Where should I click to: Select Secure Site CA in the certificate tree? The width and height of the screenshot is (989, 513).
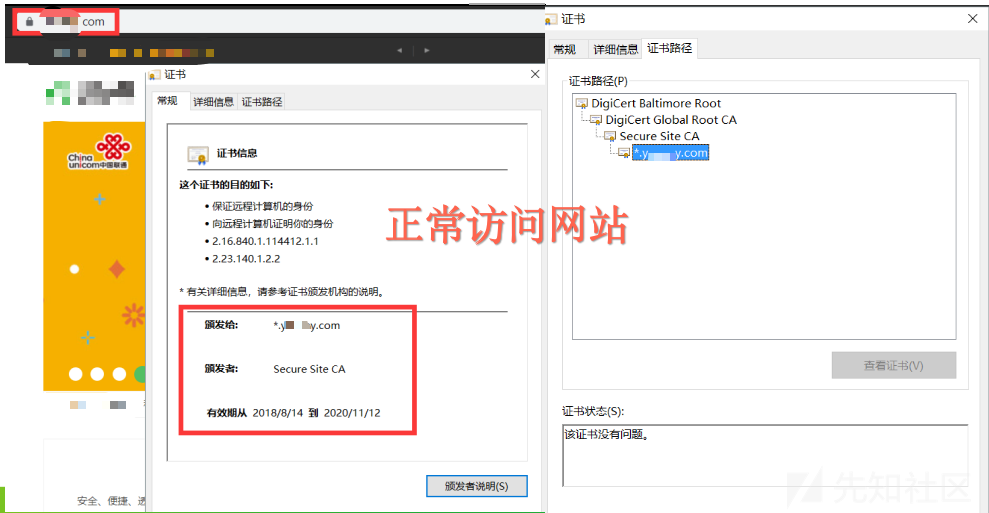(x=659, y=136)
